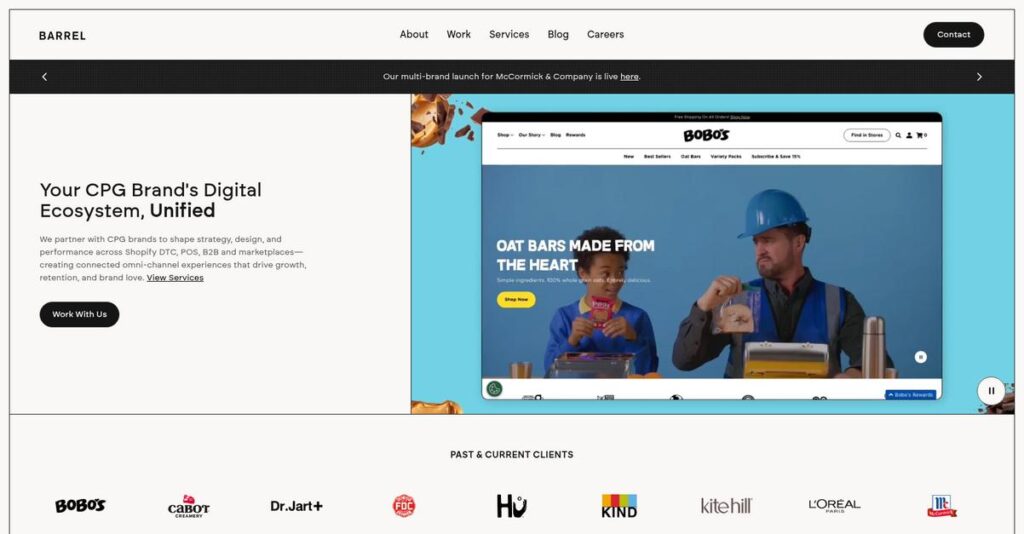Click the Bobo's logo in preview header
Screen dimensions: 1024x534
(x=706, y=136)
